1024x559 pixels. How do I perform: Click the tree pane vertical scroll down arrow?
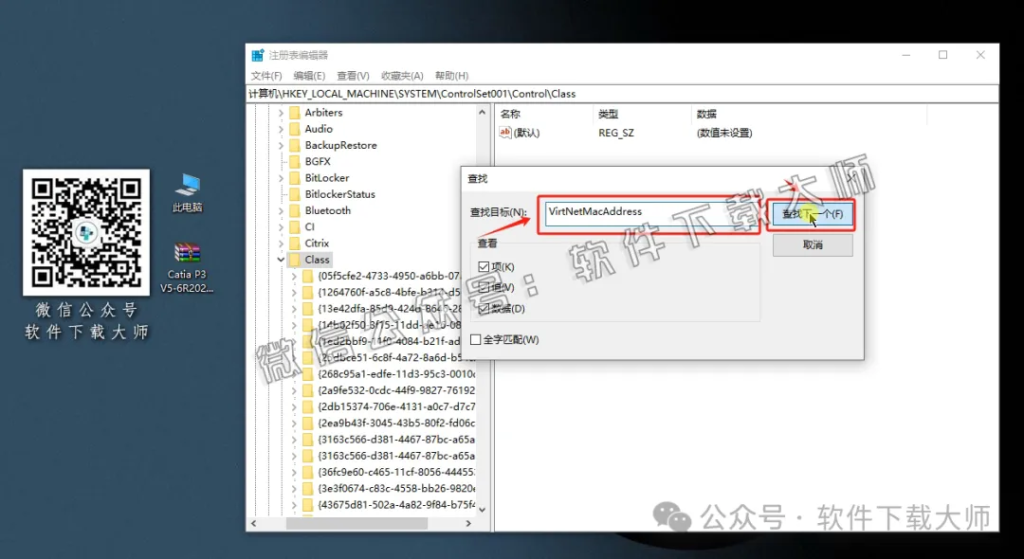(x=483, y=509)
